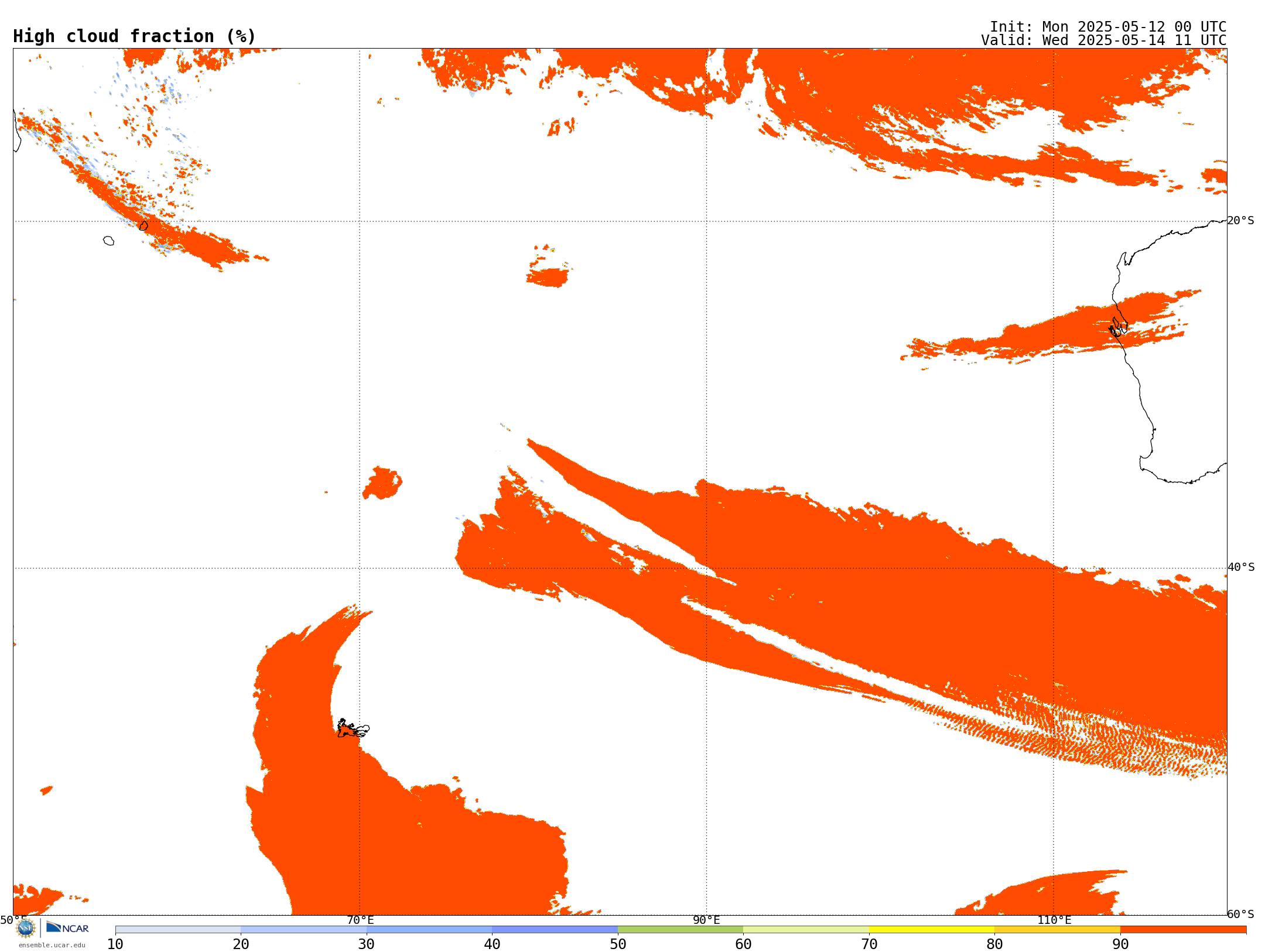Select the blue 30-40 colorbar segment
The height and width of the screenshot is (952, 1265).
pos(429,930)
